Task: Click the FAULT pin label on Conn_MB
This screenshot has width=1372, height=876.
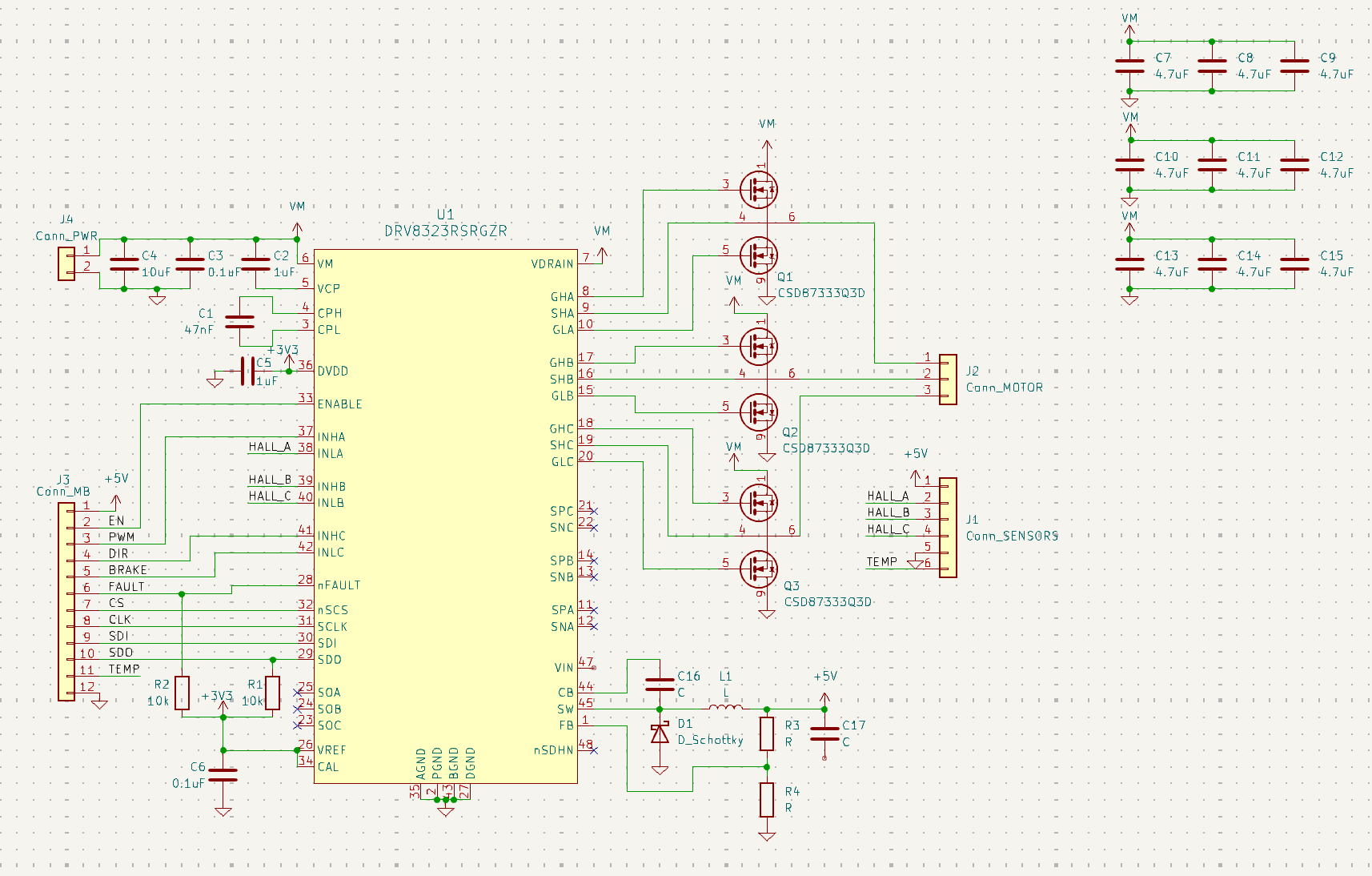Action: coord(126,586)
